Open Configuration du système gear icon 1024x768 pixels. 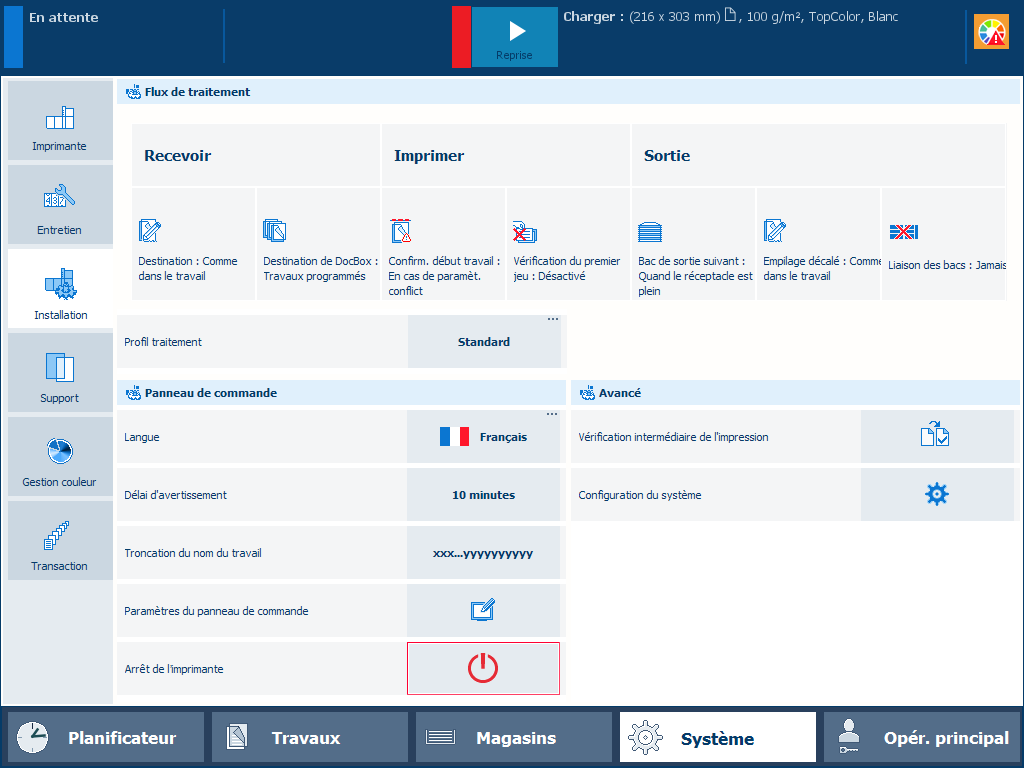coord(936,494)
